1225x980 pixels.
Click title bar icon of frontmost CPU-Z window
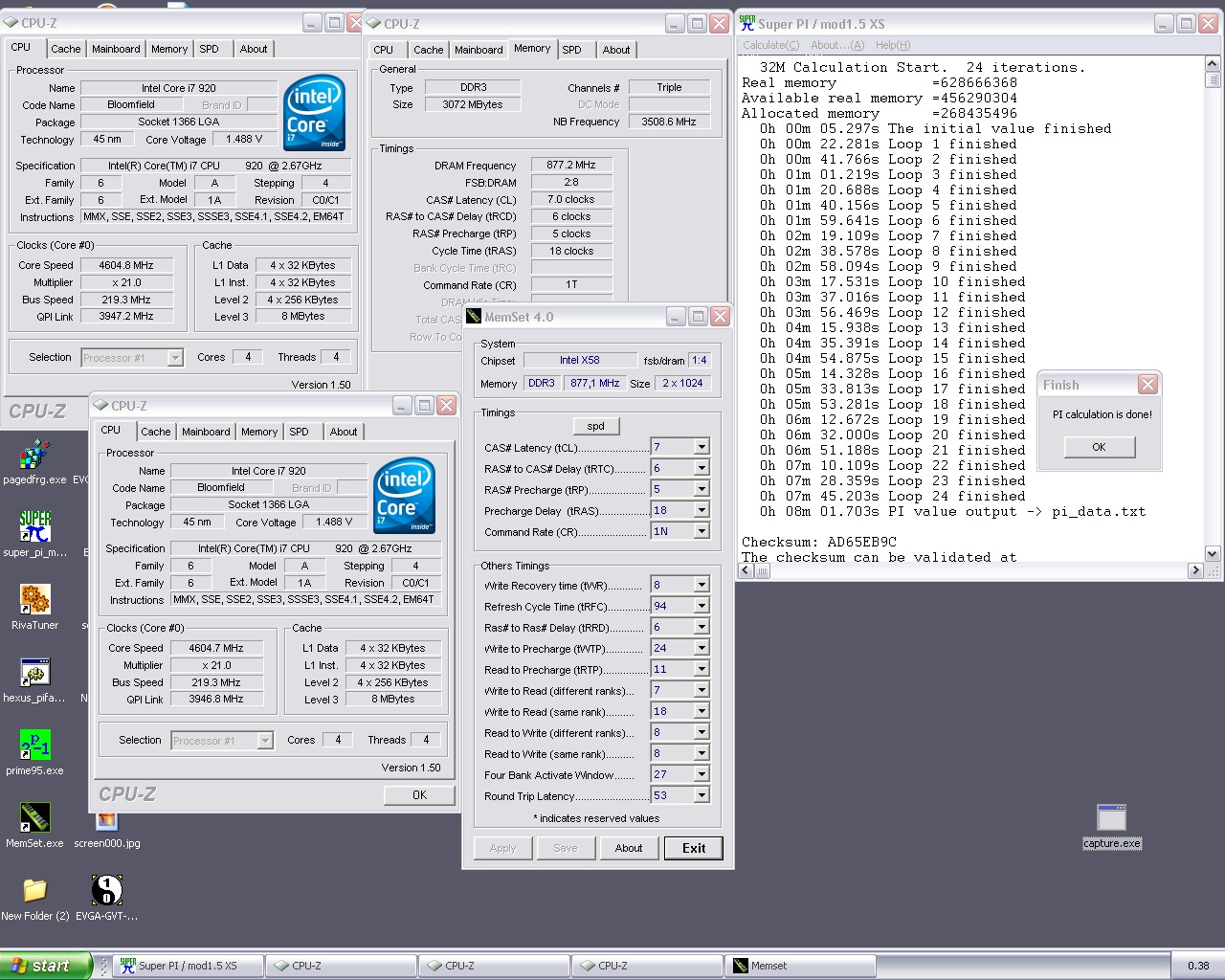(x=100, y=406)
